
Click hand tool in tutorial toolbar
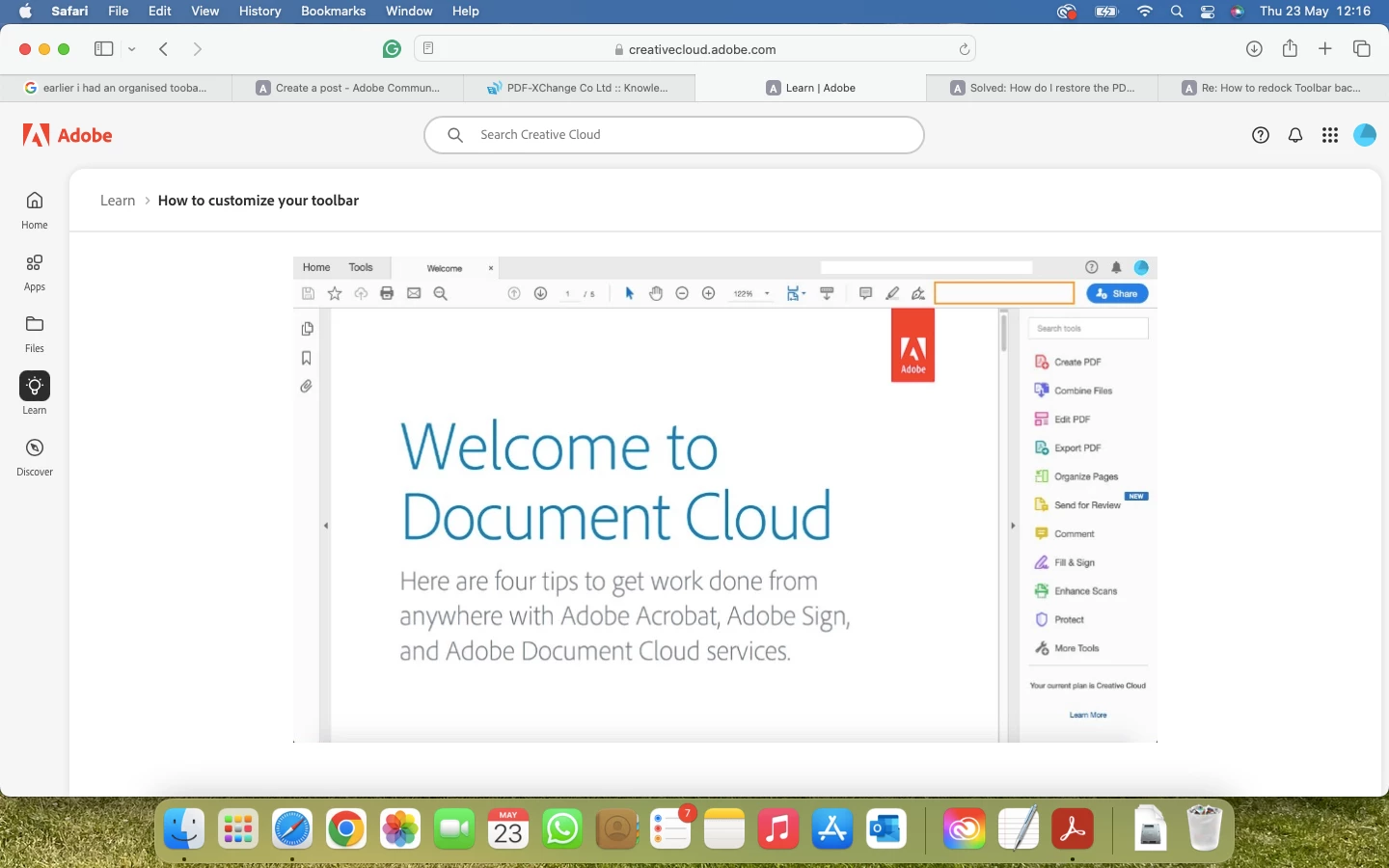[x=656, y=293]
